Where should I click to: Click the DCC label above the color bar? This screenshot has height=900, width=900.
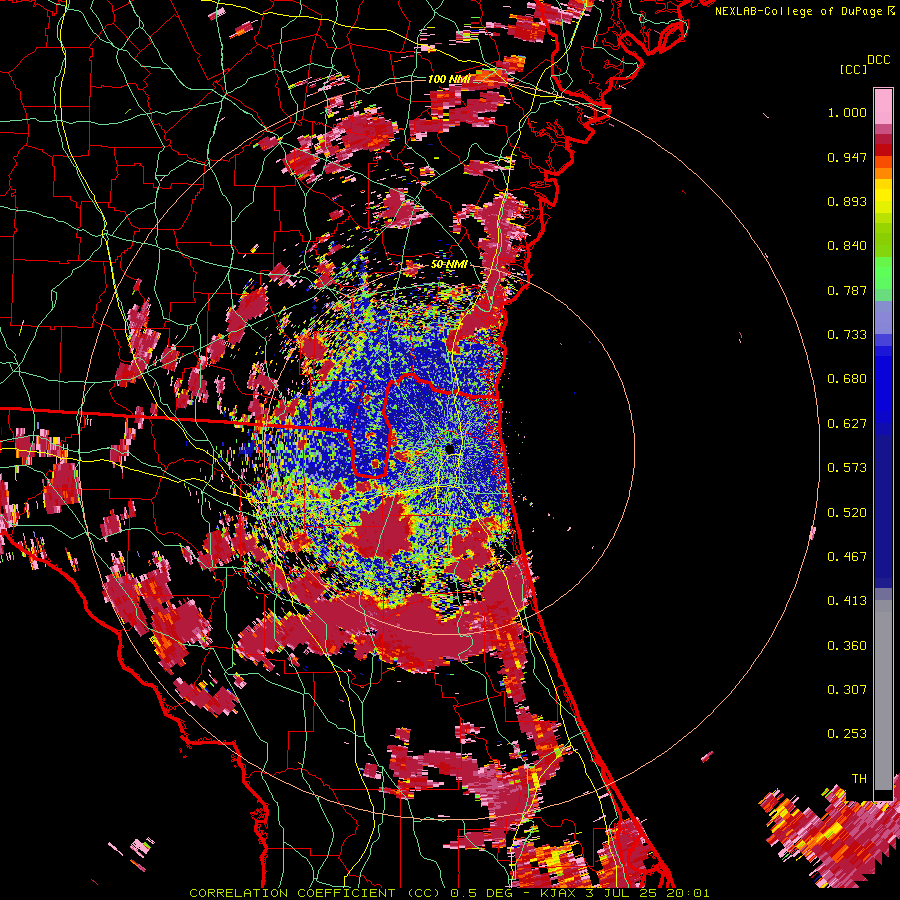click(878, 60)
